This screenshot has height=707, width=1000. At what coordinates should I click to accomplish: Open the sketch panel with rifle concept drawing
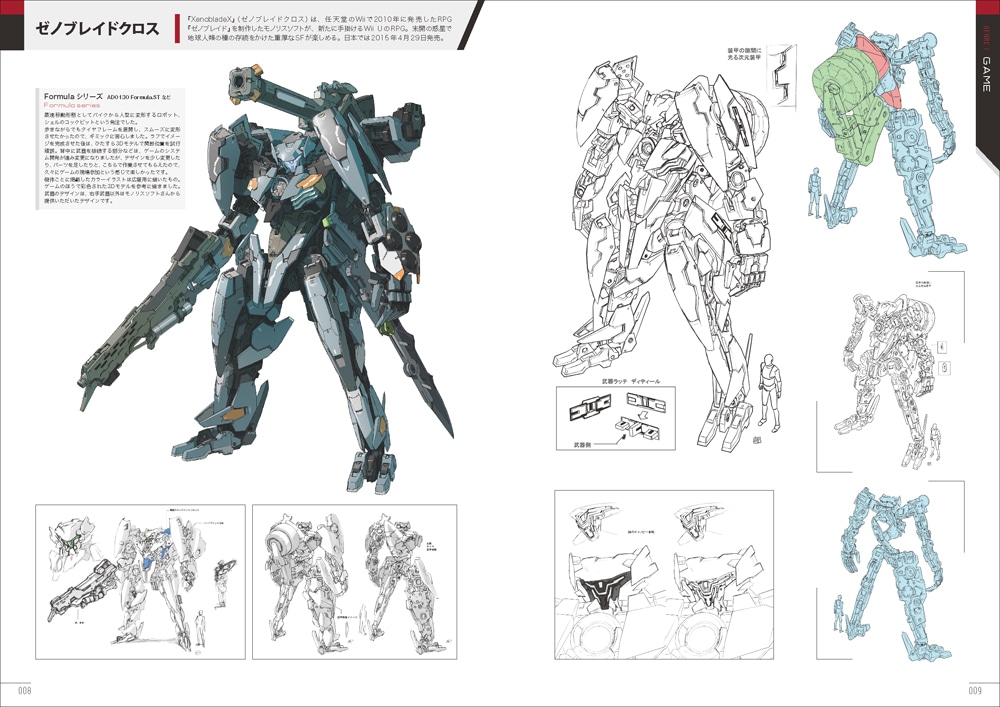tap(140, 581)
